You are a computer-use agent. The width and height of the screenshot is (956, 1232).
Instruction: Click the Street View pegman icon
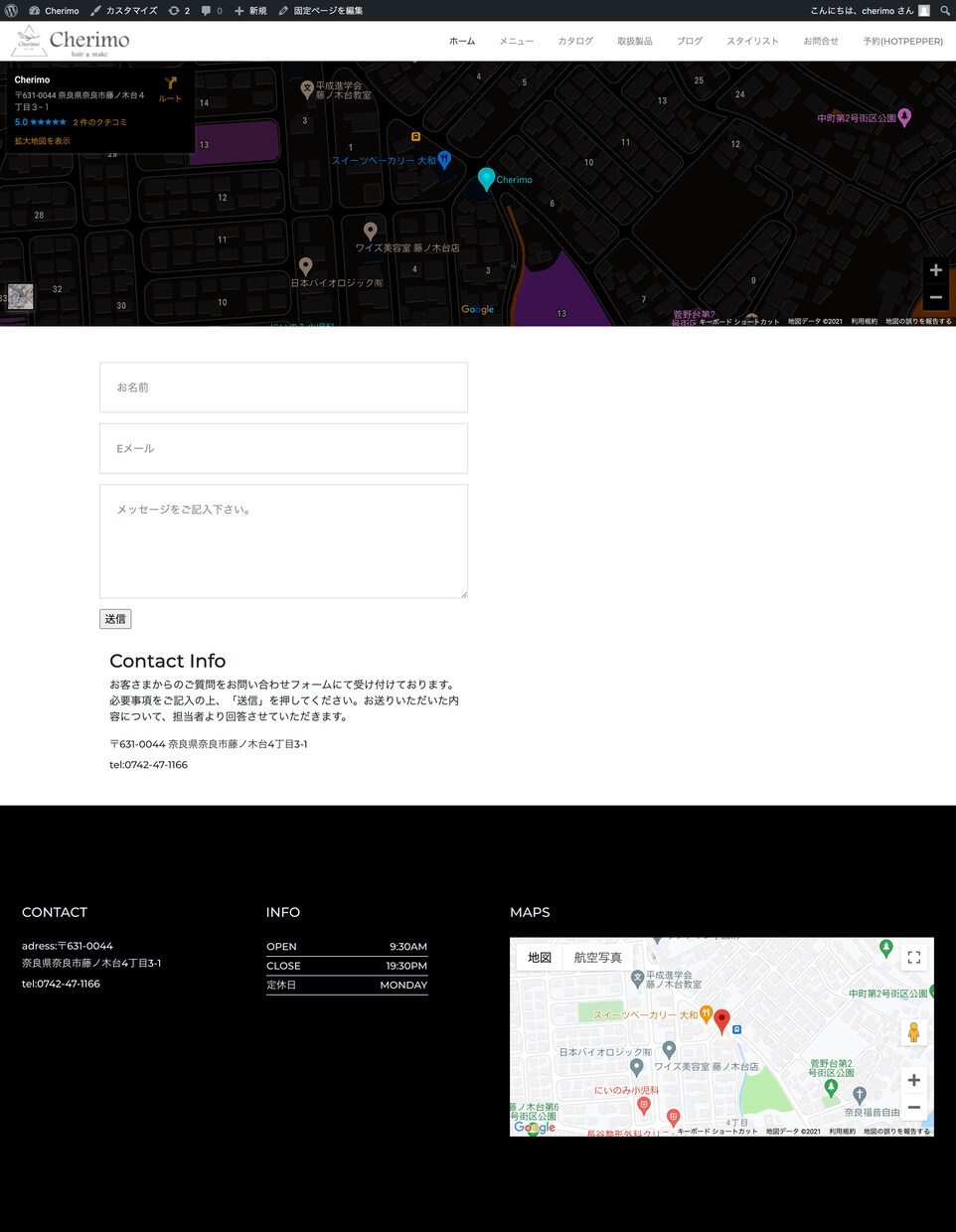pyautogui.click(x=913, y=1032)
